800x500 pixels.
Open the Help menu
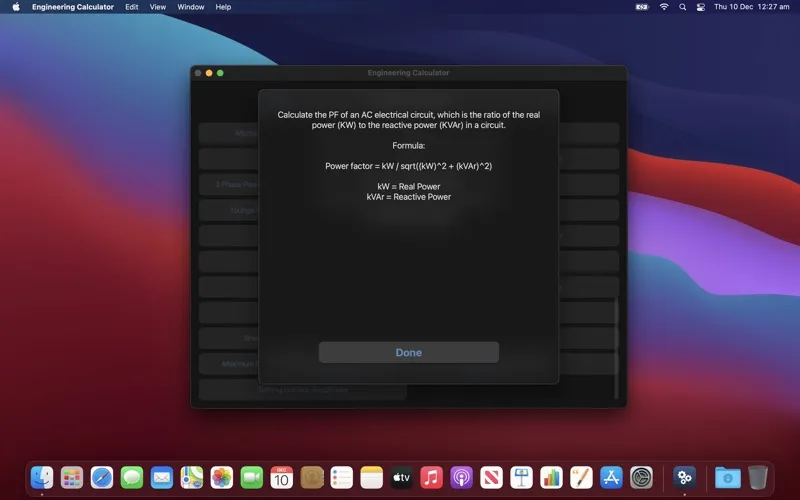223,7
